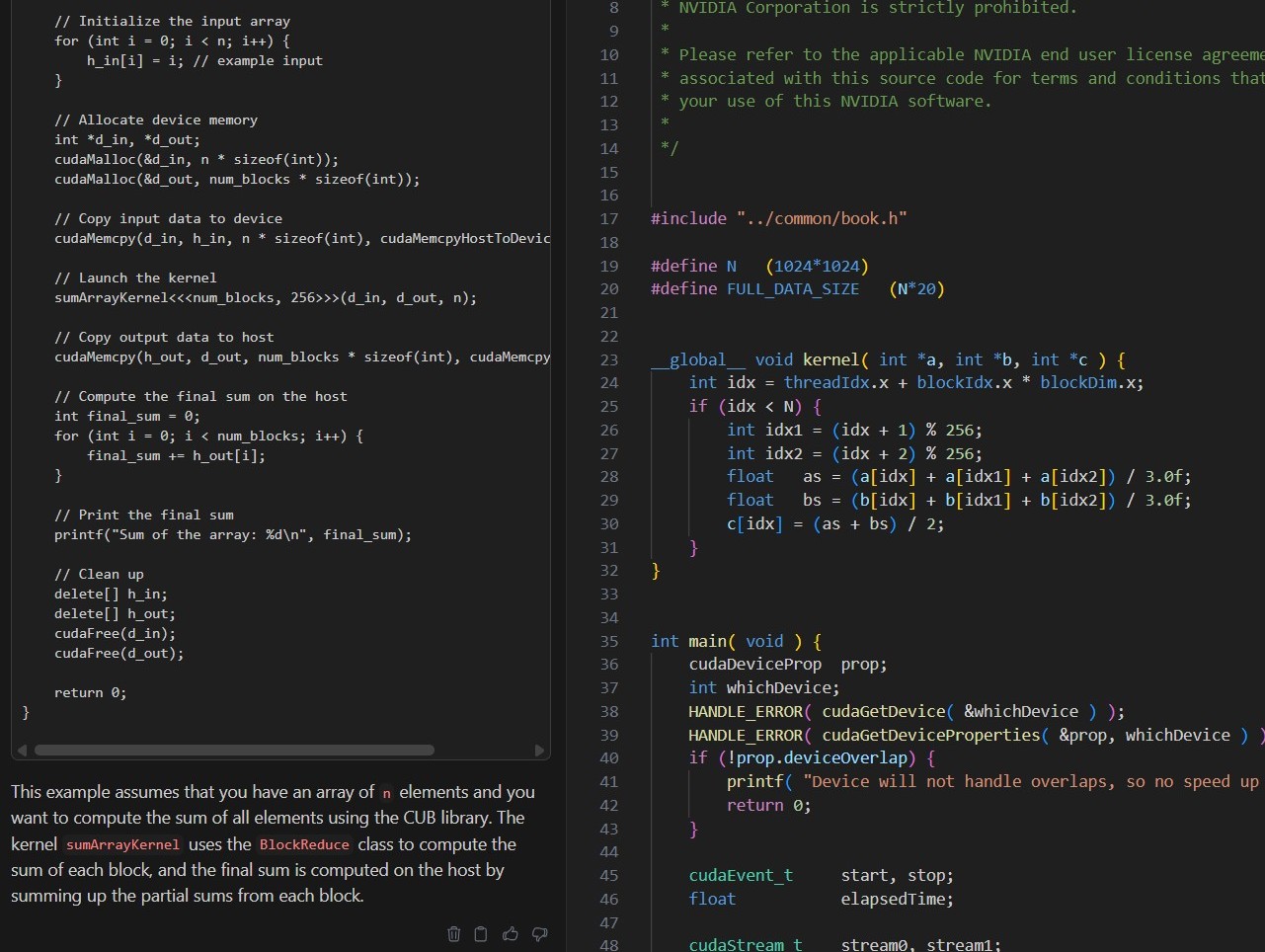Delete the chat response with trash icon
1265x952 pixels.
454,934
